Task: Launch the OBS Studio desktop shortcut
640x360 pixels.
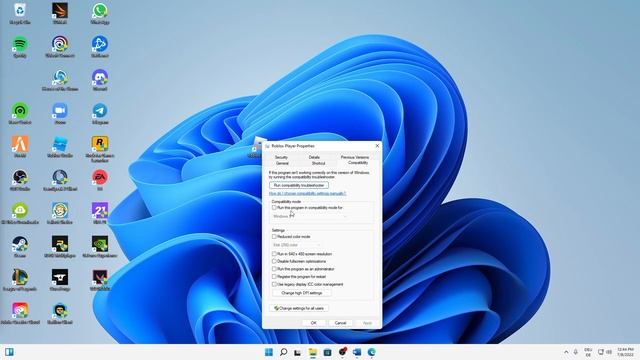Action: tap(20, 177)
